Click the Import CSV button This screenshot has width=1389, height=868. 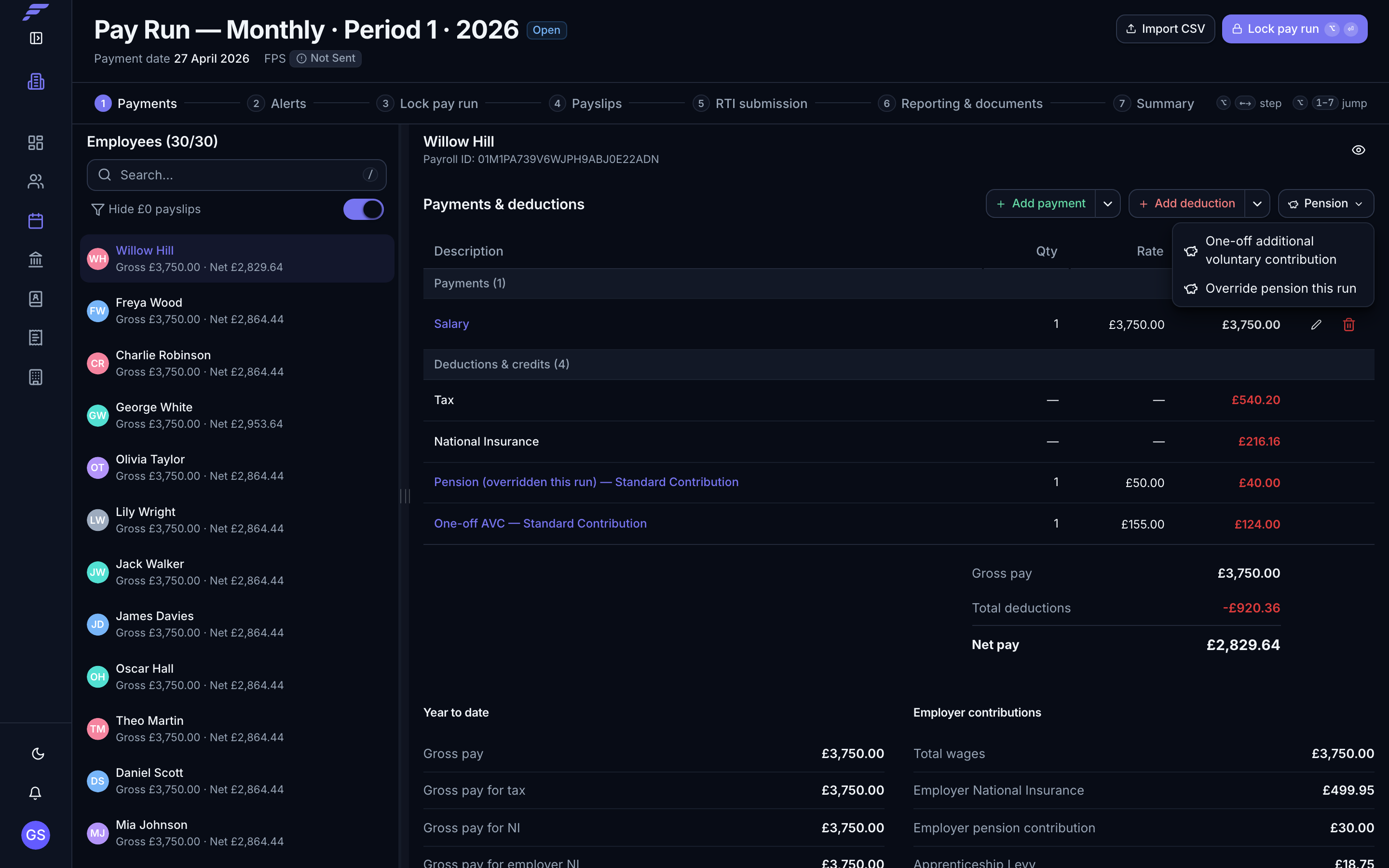[x=1165, y=29]
